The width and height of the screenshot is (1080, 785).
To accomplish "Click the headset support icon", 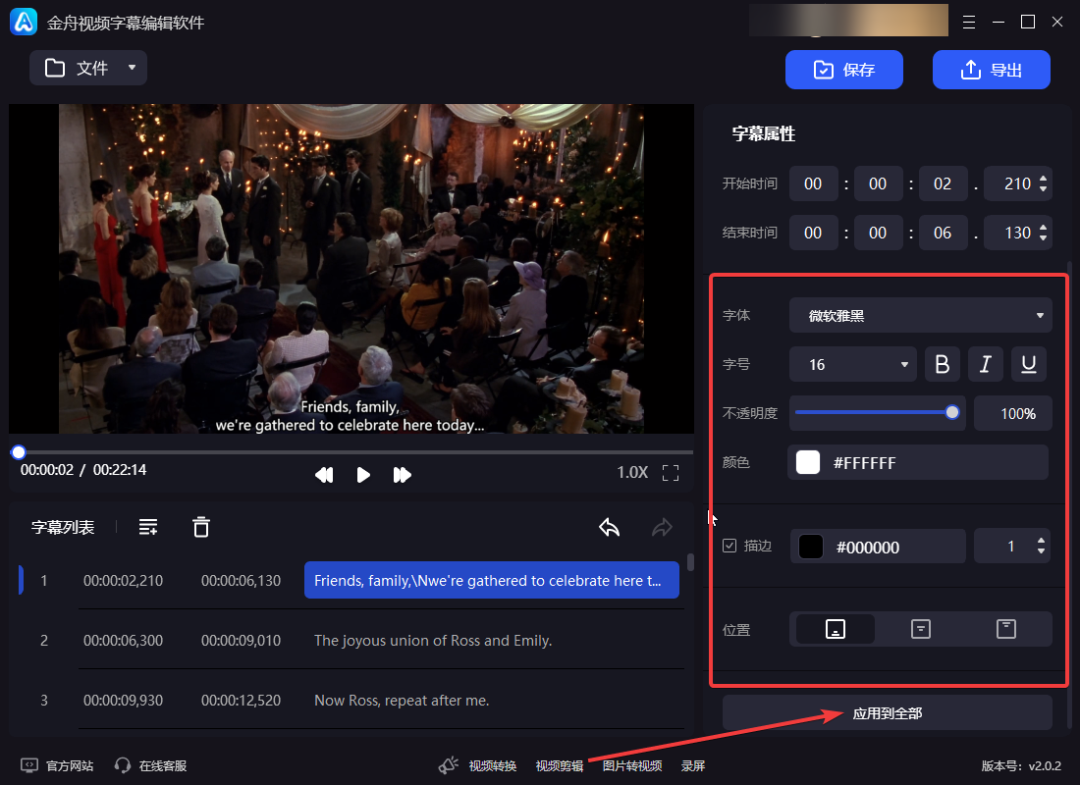I will click(123, 766).
